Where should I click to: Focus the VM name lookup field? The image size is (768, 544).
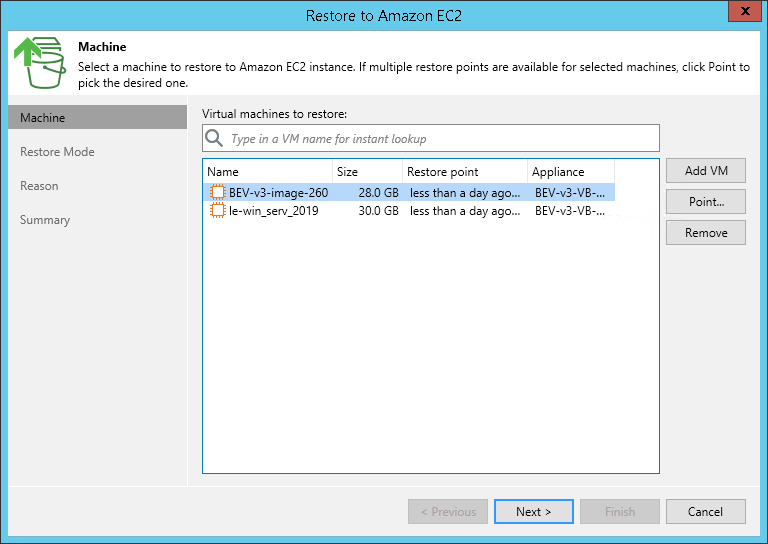(431, 138)
